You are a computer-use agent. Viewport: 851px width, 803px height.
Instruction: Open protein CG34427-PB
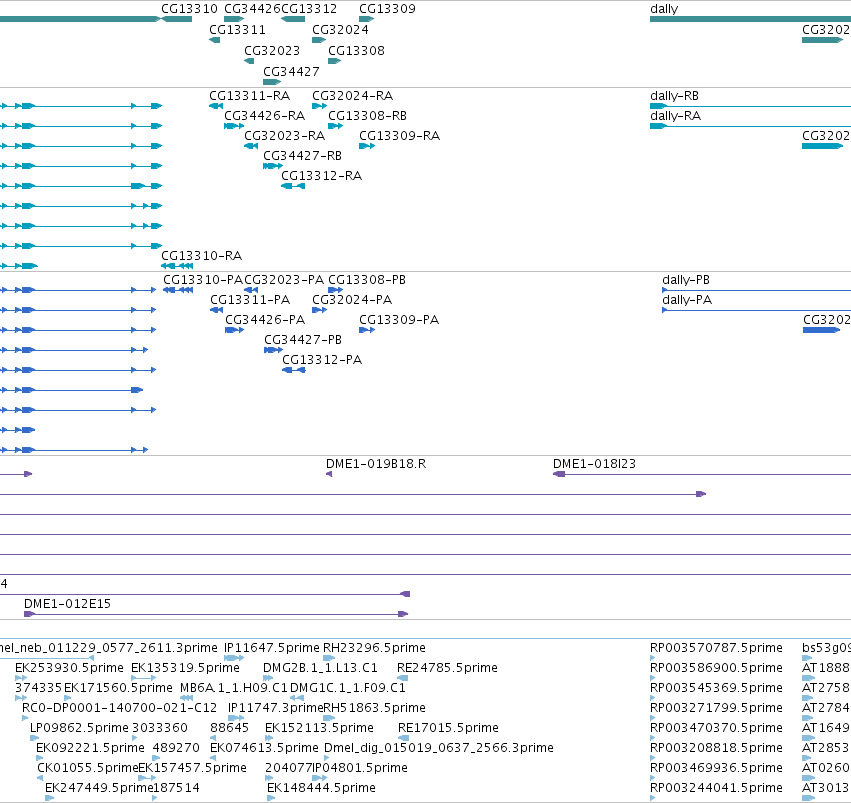(303, 340)
